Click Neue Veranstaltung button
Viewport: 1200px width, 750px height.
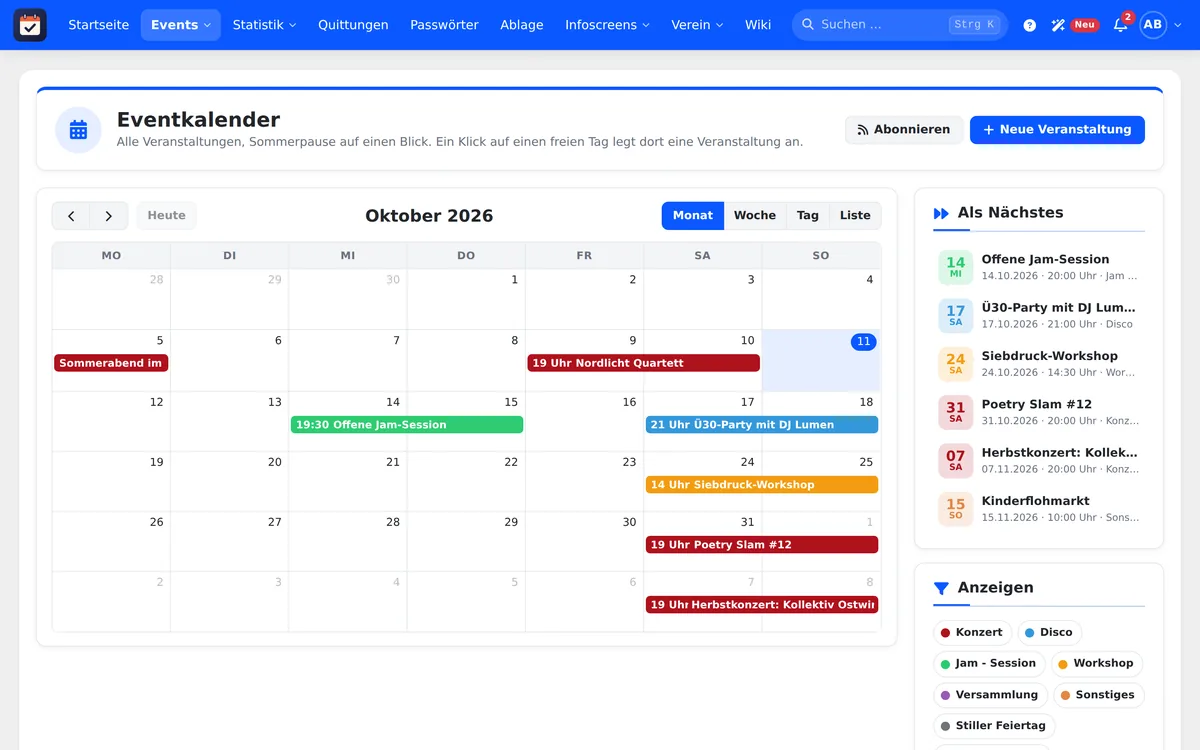coord(1057,130)
